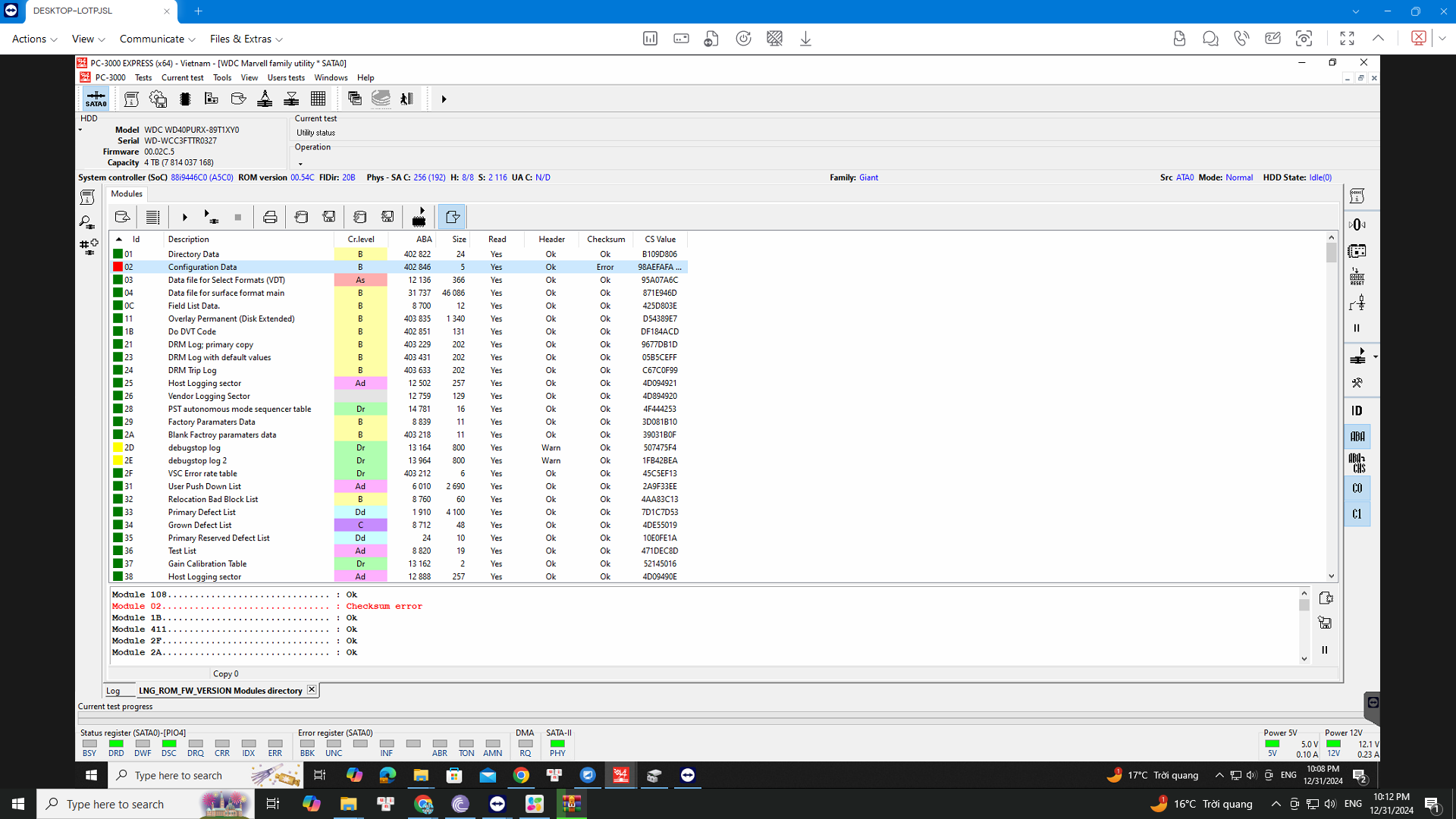Click the printer icon in Modules toolbar

click(x=270, y=218)
